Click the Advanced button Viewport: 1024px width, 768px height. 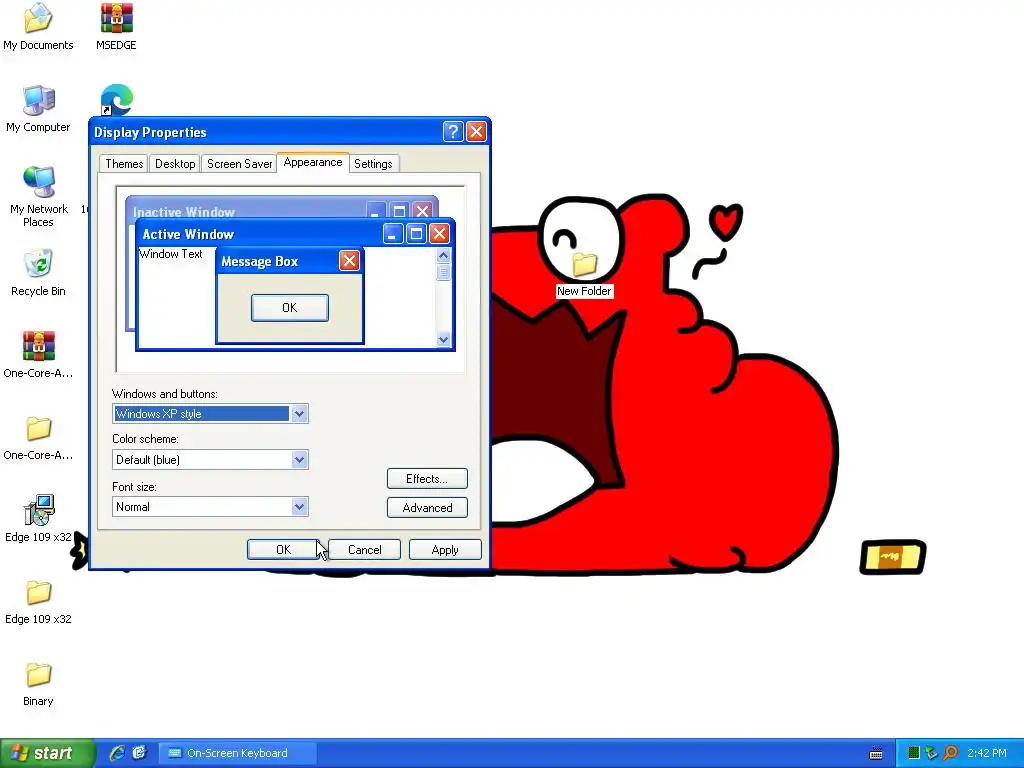tap(427, 507)
